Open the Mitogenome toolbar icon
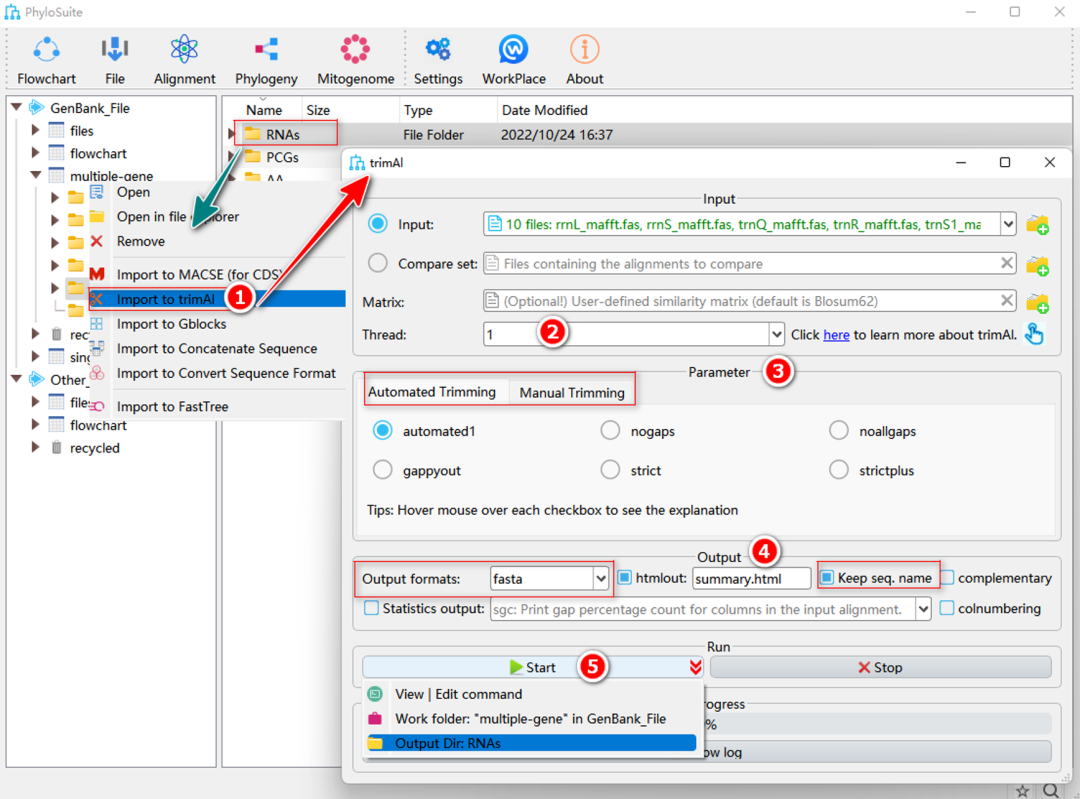The height and width of the screenshot is (799, 1080). pos(355,50)
